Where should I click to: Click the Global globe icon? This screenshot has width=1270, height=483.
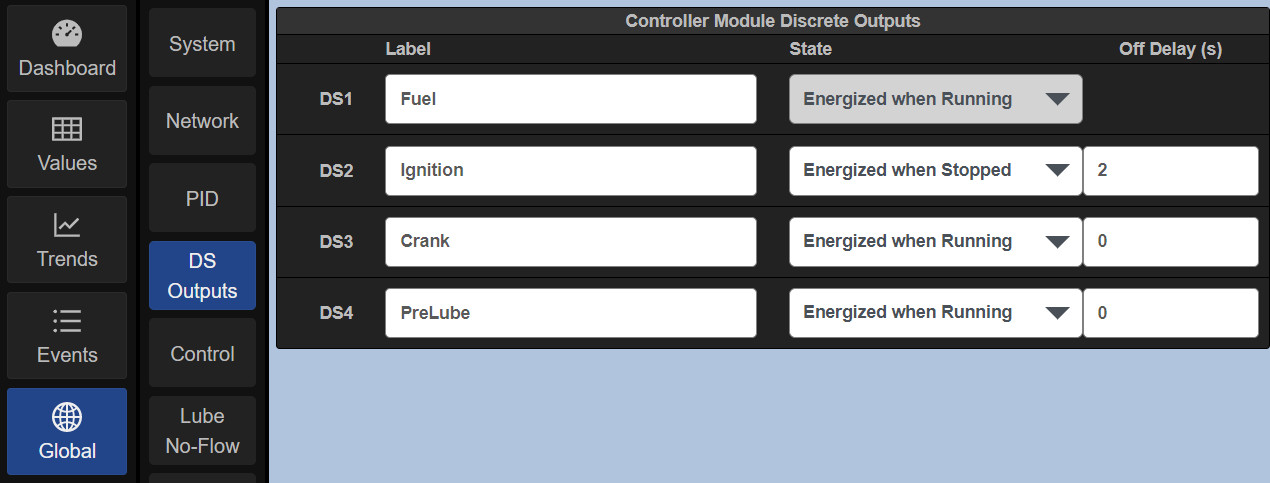(67, 417)
